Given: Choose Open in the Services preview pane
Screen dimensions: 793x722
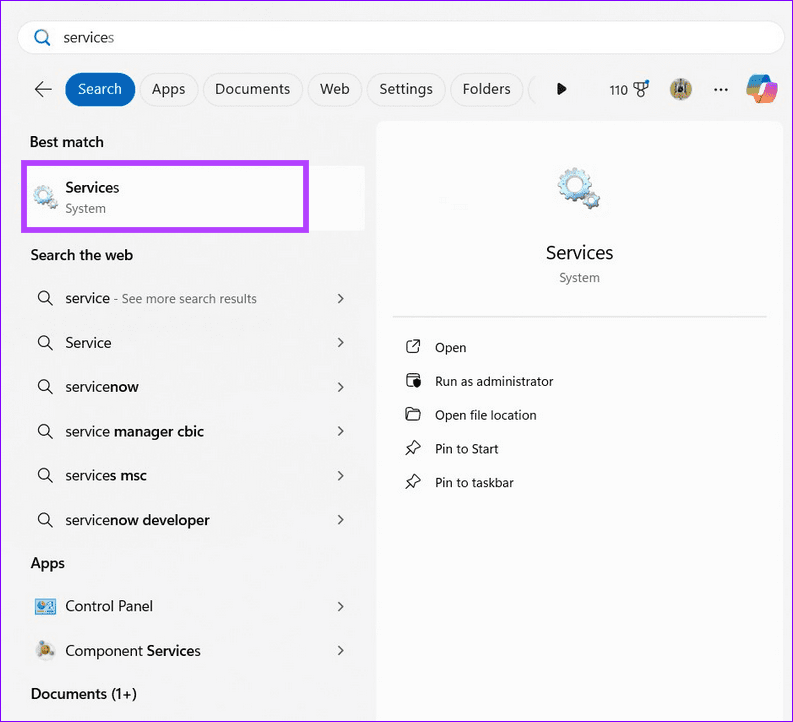Looking at the screenshot, I should pyautogui.click(x=451, y=348).
